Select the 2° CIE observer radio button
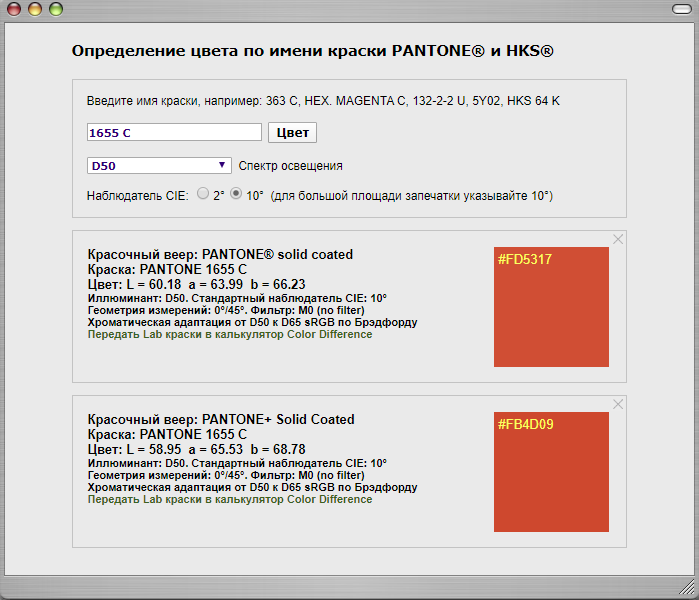The image size is (699, 600). click(203, 193)
